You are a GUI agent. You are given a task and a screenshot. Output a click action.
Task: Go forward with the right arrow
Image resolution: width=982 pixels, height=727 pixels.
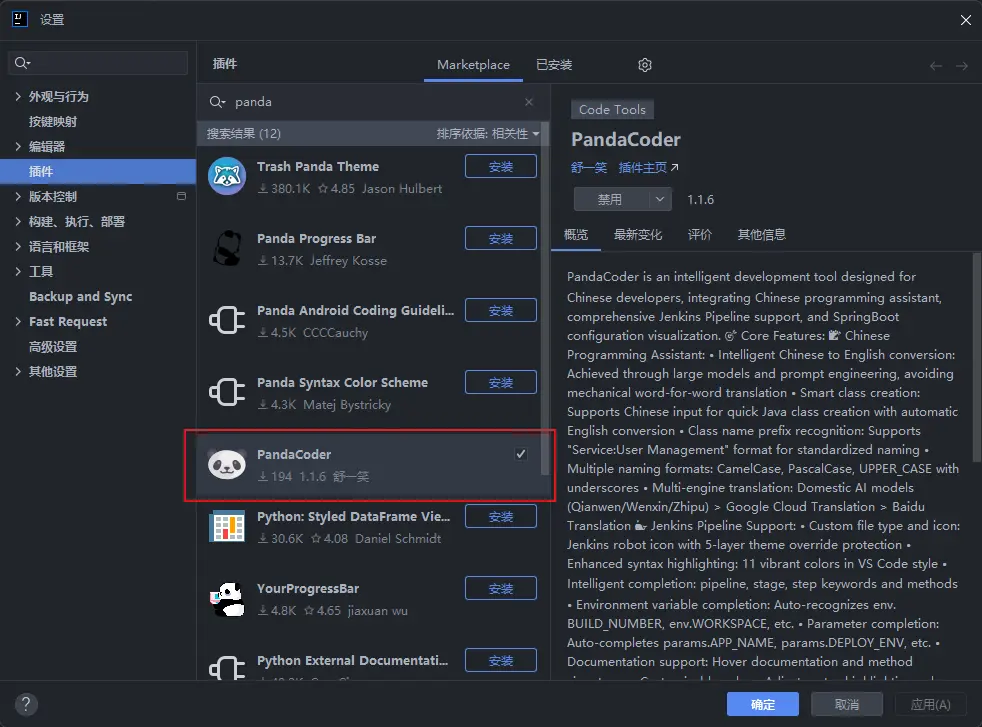[x=962, y=66]
